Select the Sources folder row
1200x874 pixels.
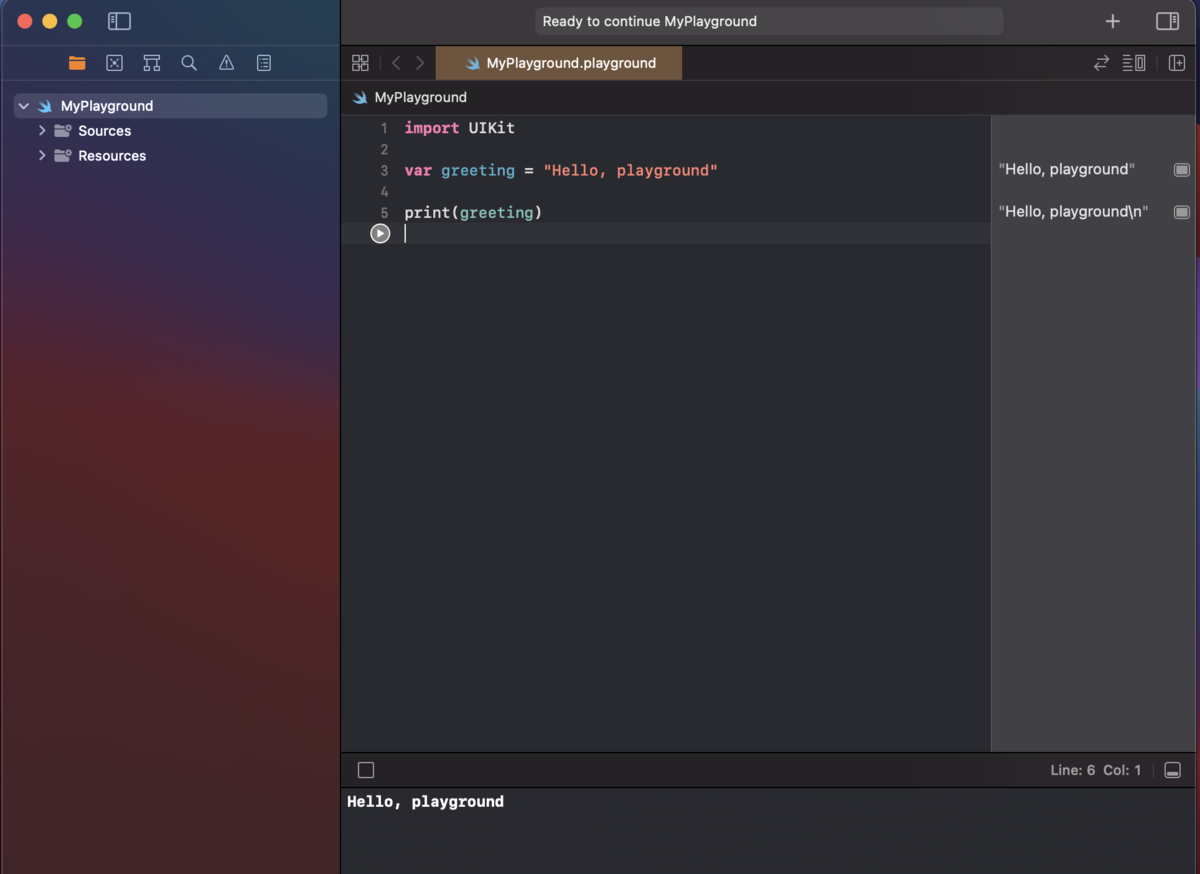170,131
